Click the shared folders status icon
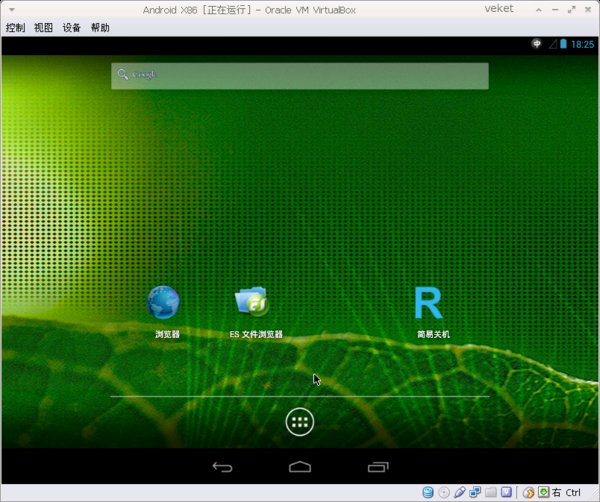600x502 pixels. [491, 492]
